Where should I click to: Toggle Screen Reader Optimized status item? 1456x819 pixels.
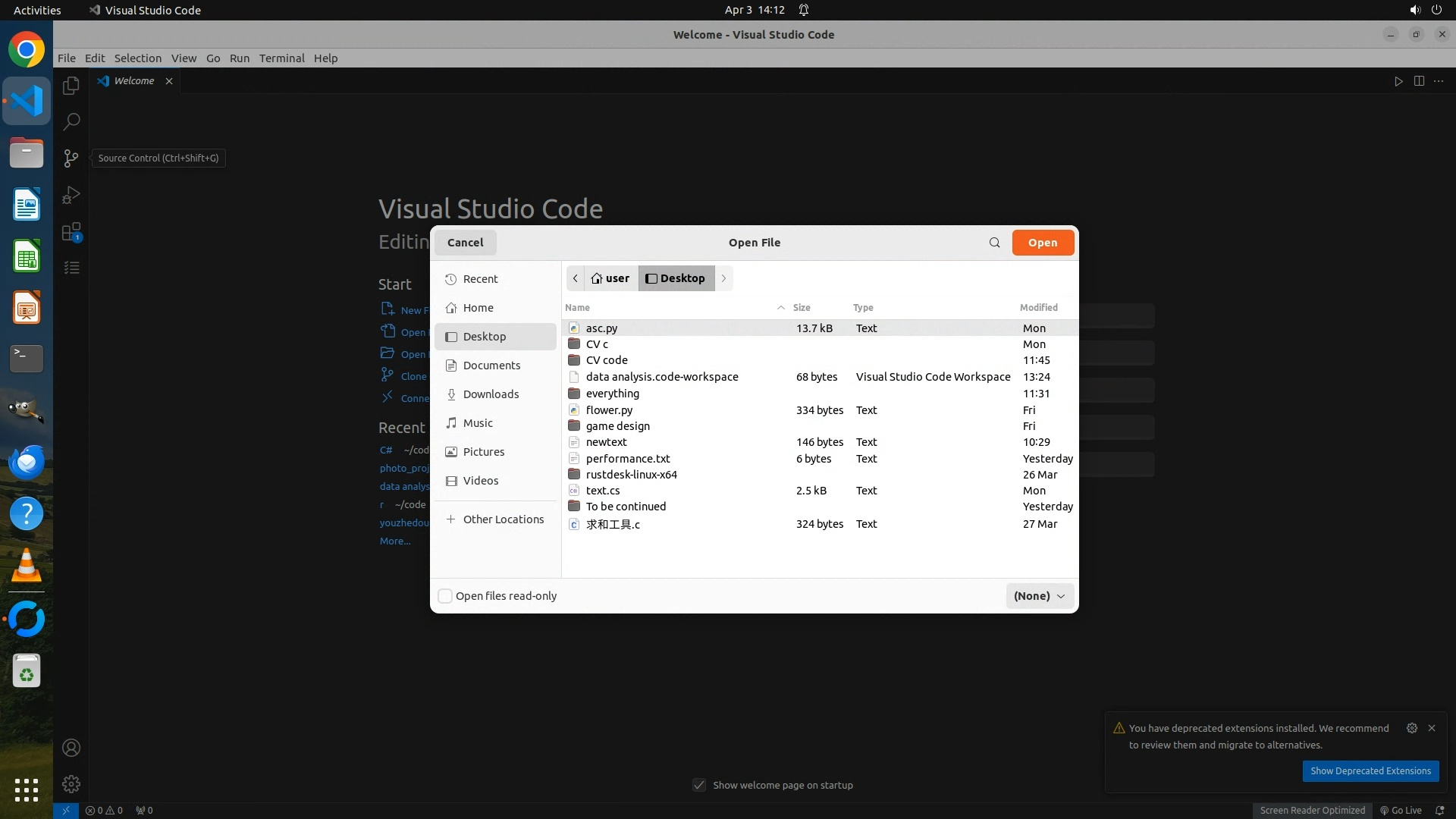[x=1312, y=810]
